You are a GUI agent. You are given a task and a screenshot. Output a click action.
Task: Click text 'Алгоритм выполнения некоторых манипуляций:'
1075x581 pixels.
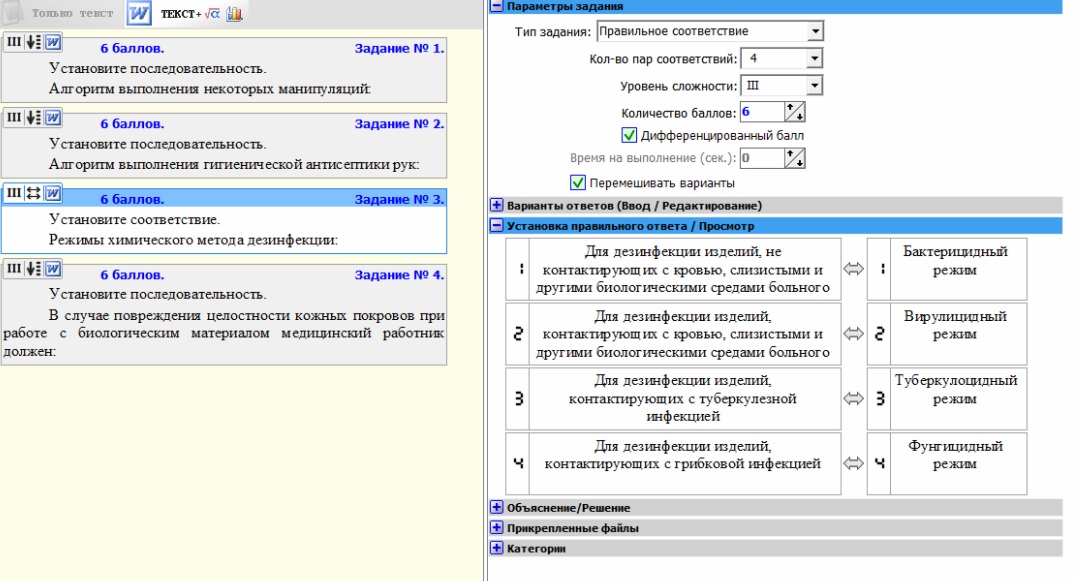[210, 88]
